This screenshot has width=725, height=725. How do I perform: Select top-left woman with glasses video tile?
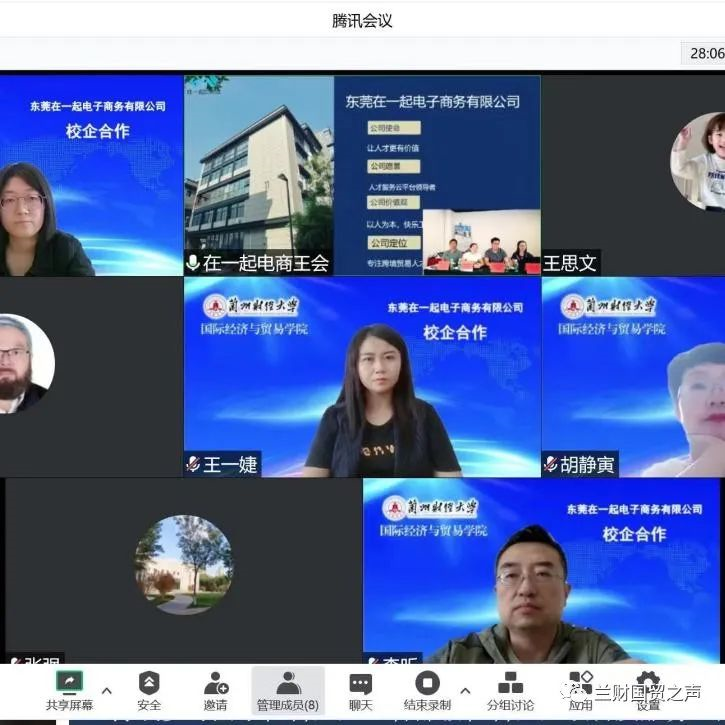[x=92, y=175]
